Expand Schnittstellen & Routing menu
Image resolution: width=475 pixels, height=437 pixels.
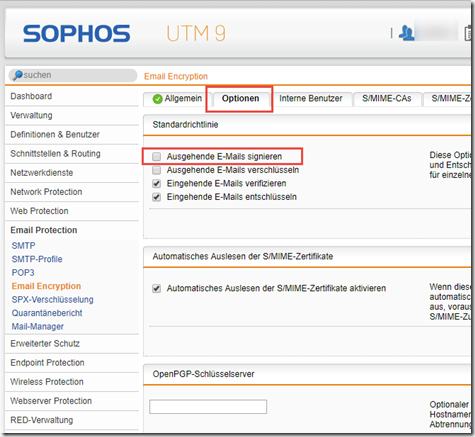pos(72,154)
